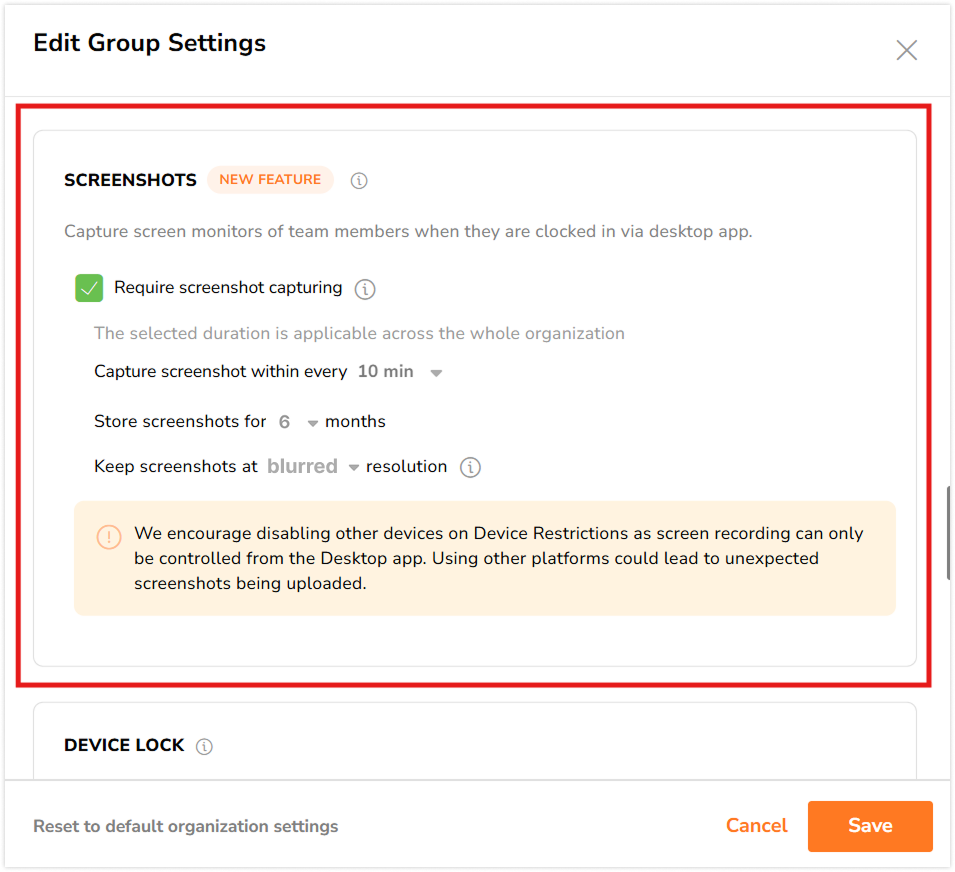Open the 10 min capture interval dropdown
Viewport: 955px width, 872px height.
click(x=400, y=372)
